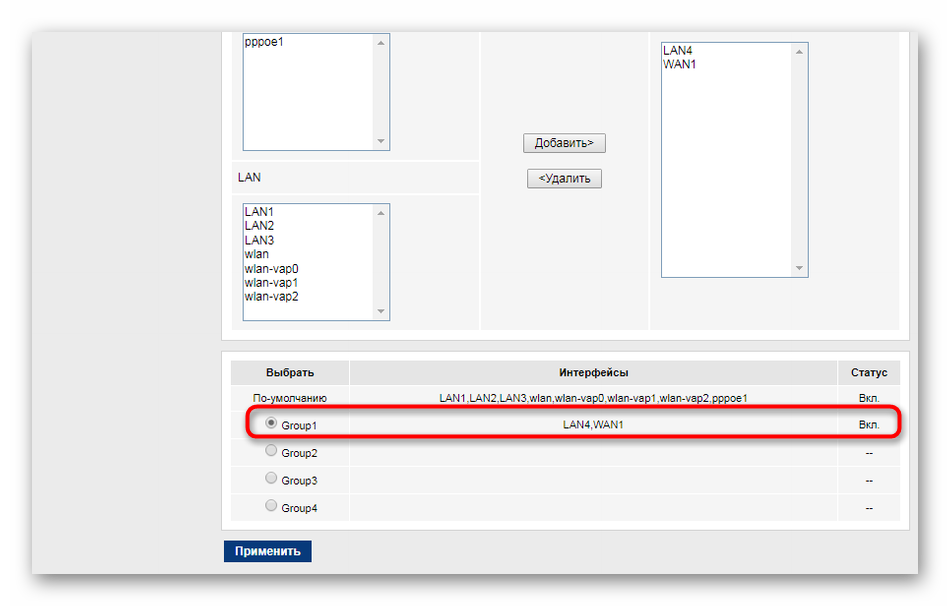Click scroll up arrow of pppoe1 list

click(380, 43)
